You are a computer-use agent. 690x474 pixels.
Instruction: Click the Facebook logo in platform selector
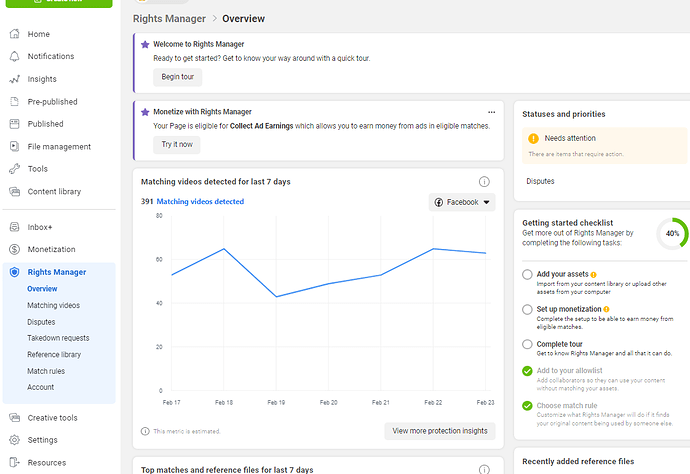(439, 202)
